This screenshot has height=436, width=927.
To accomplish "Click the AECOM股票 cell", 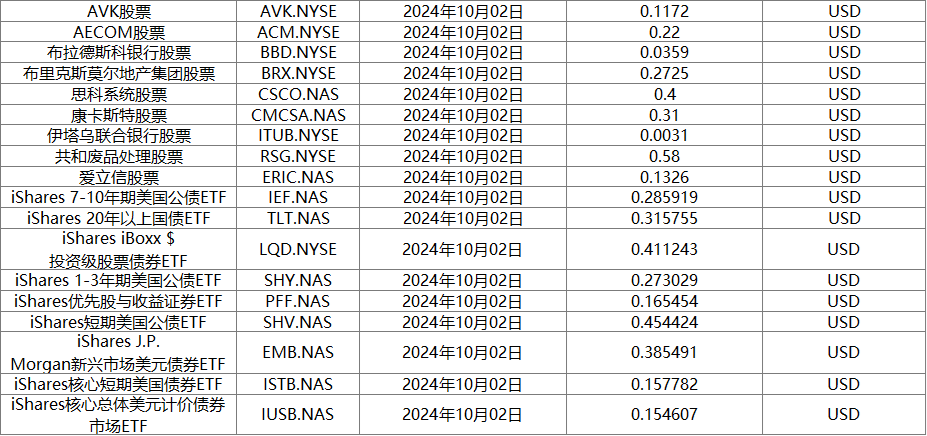I will coord(119,32).
